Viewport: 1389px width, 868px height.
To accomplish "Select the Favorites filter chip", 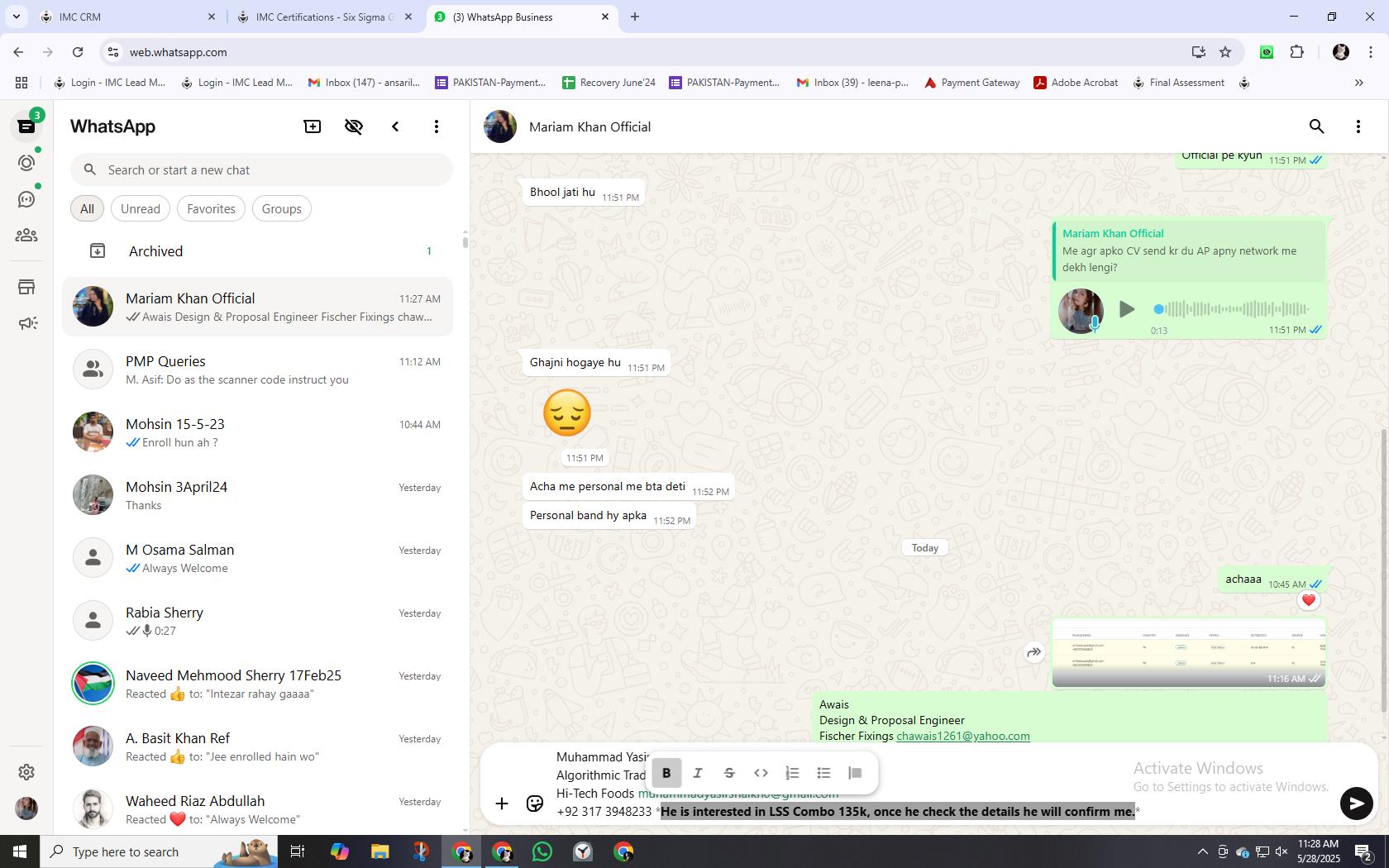I will 211,208.
